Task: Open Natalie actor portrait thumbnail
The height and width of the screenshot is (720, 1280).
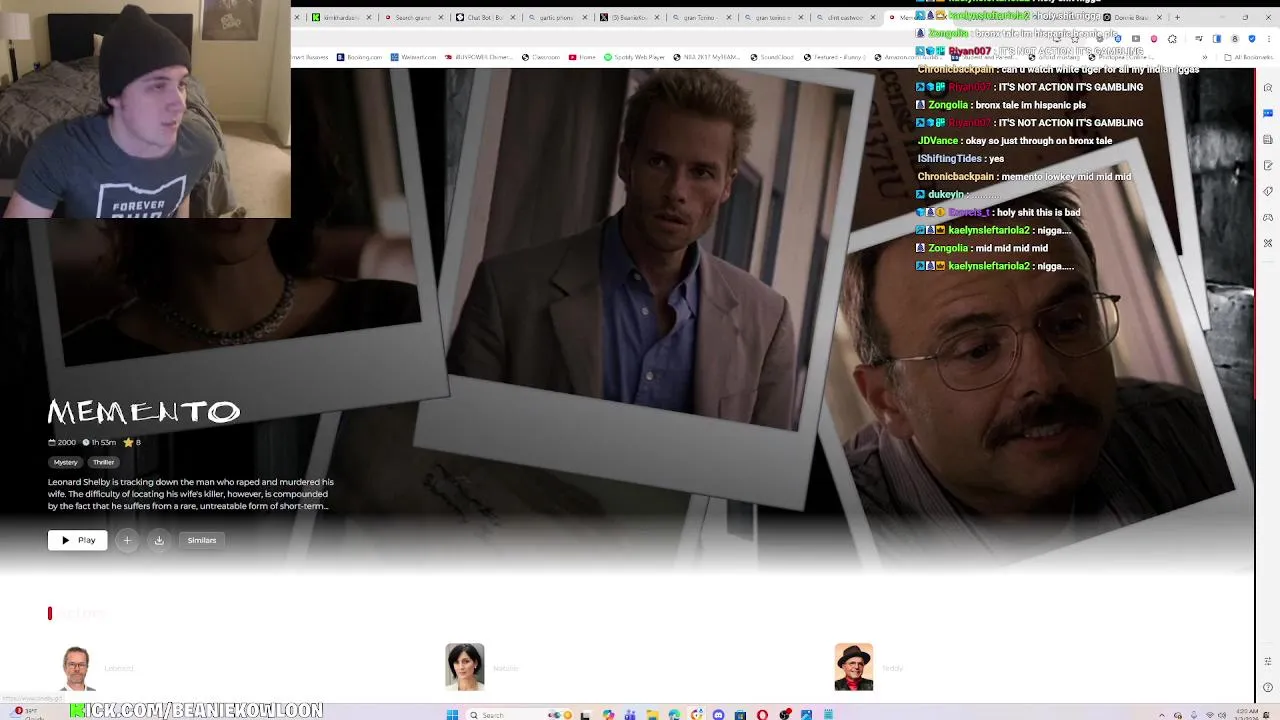Action: click(465, 667)
